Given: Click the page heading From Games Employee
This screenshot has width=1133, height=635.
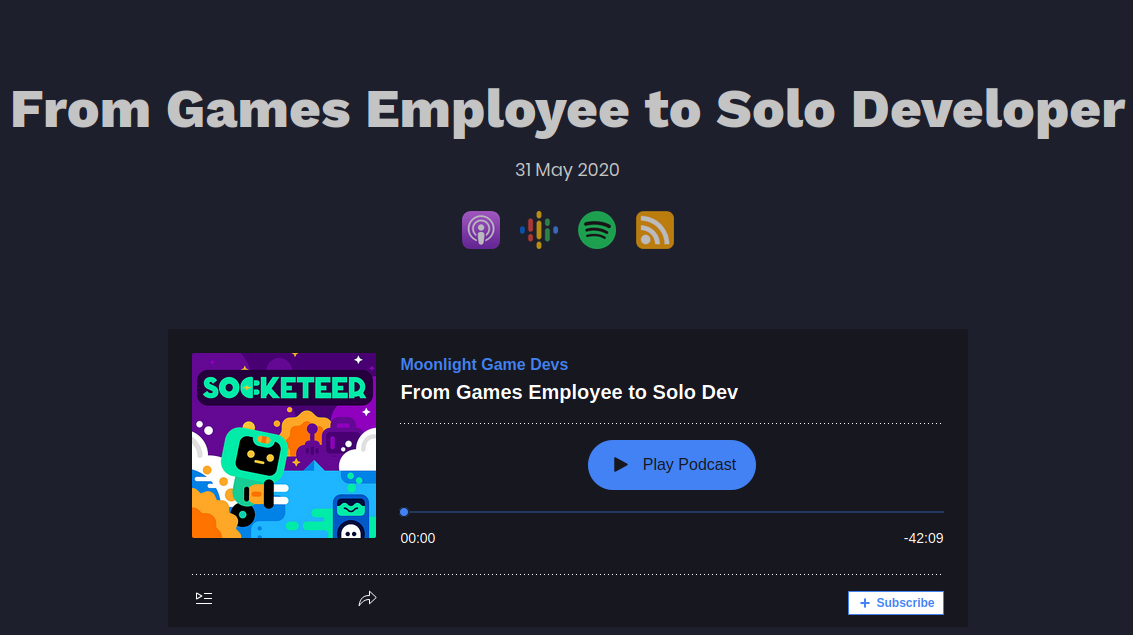Looking at the screenshot, I should click(566, 109).
